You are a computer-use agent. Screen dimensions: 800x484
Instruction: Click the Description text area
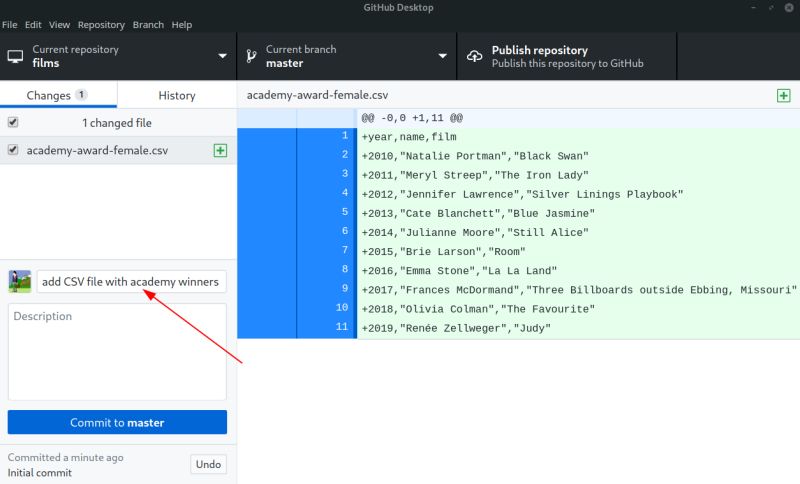[x=117, y=352]
